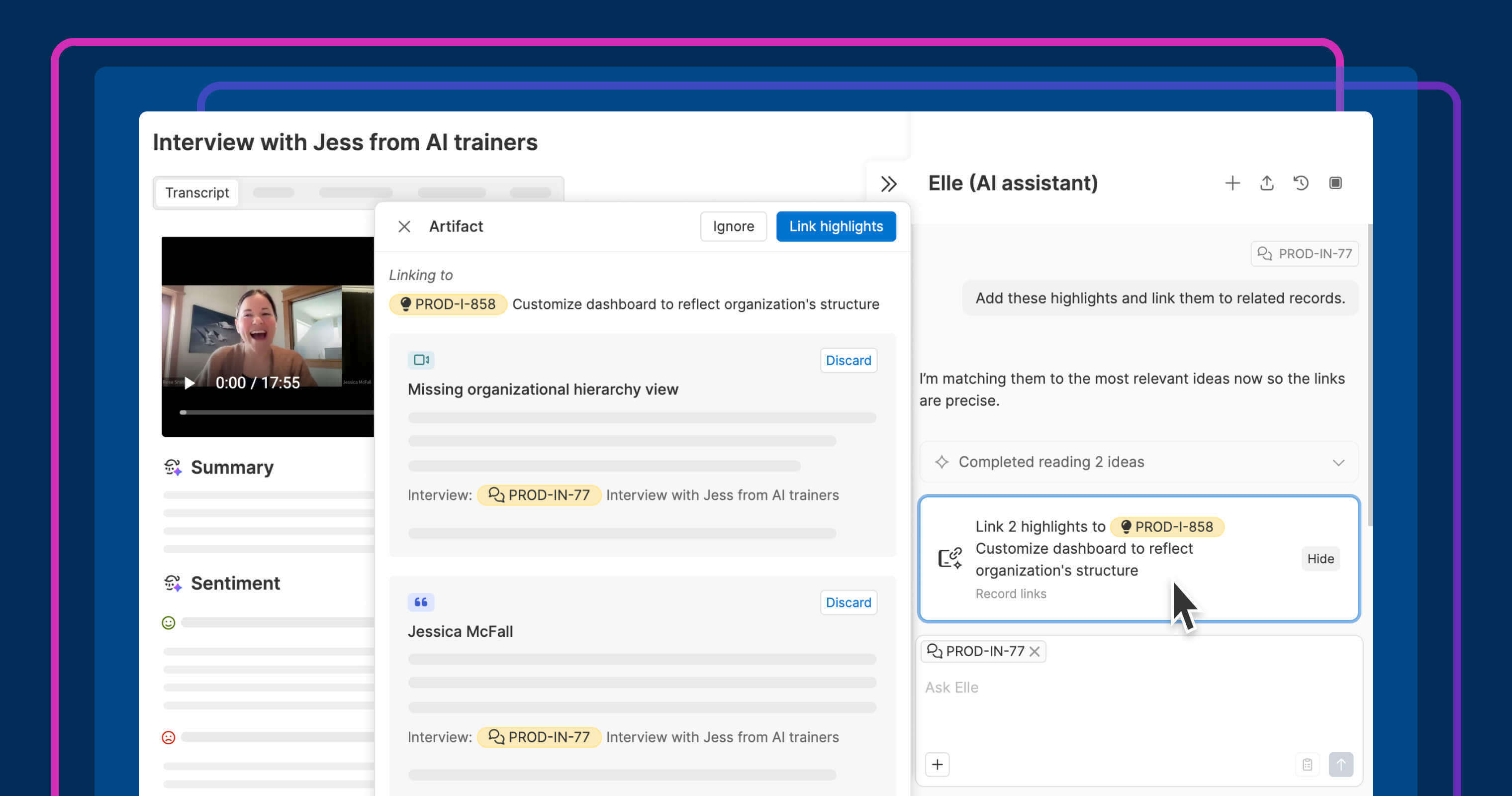The height and width of the screenshot is (796, 1512).
Task: Click the Ignore button
Action: pos(733,226)
